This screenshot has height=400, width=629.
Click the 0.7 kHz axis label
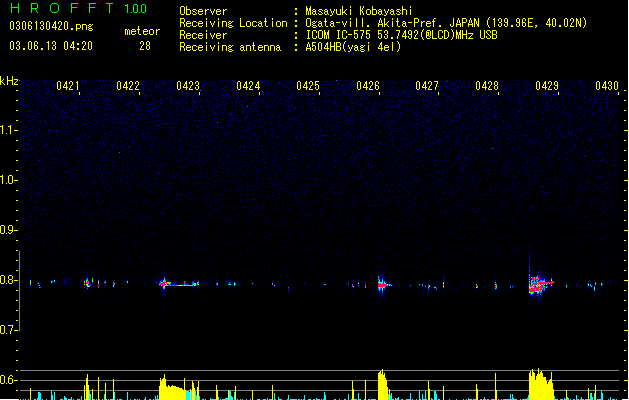8,330
